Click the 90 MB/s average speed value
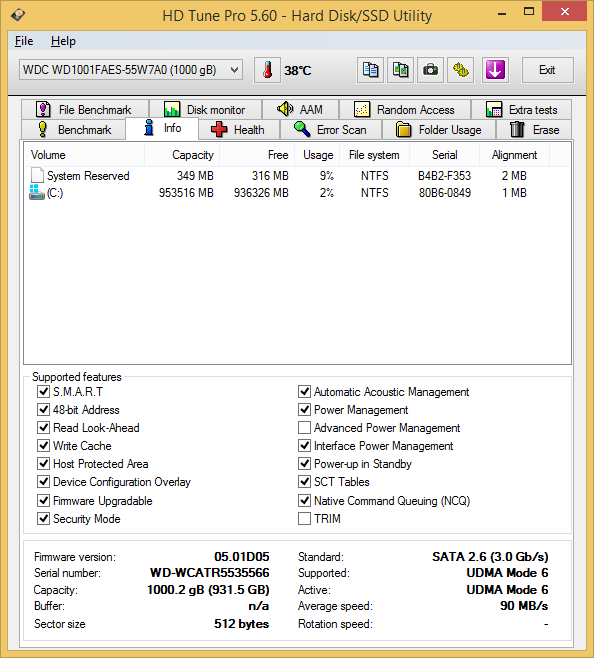 coord(524,606)
